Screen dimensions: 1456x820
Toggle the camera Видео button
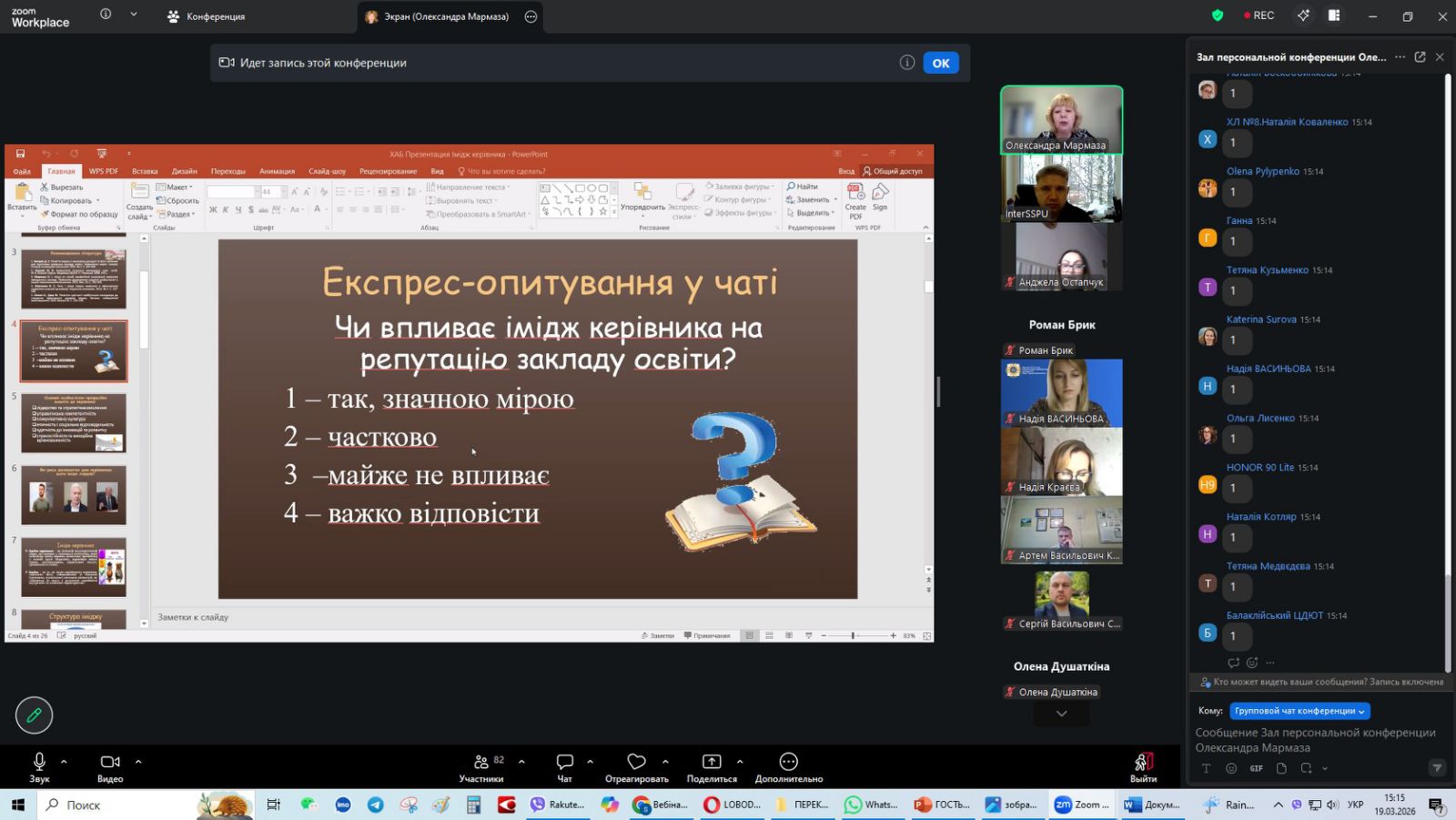click(110, 767)
